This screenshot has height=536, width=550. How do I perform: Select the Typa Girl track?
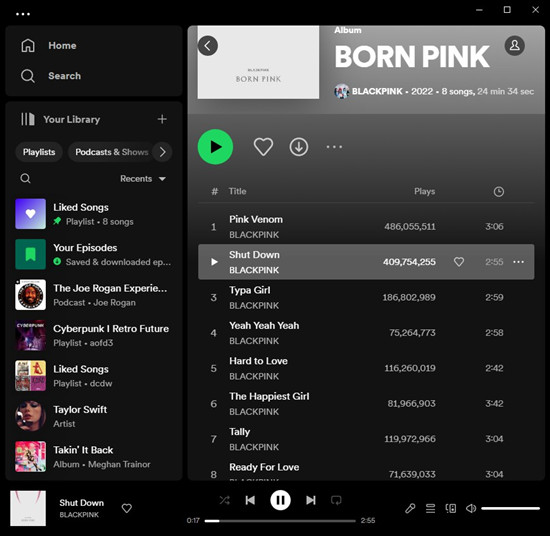366,297
